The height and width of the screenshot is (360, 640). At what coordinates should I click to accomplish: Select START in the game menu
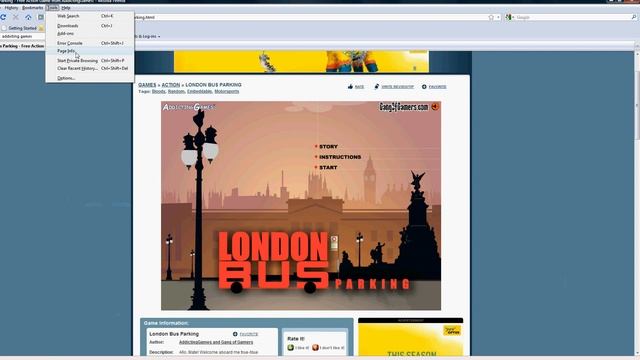click(x=328, y=168)
